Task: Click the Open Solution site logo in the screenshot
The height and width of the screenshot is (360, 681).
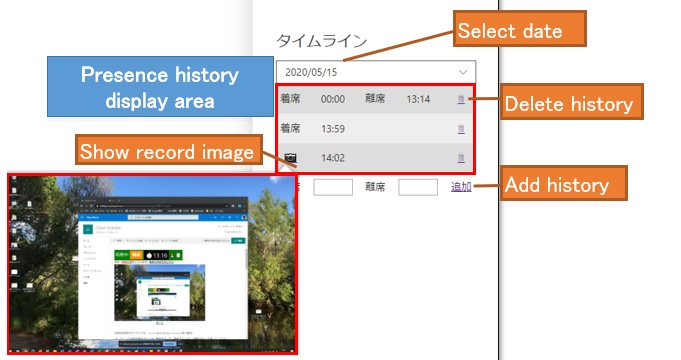Action: coord(88,229)
